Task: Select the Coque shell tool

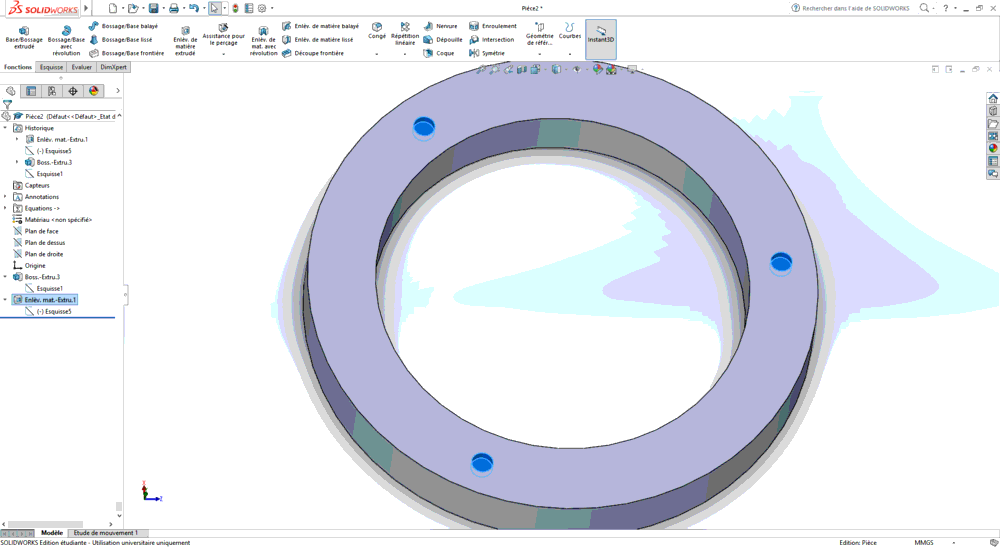Action: pyautogui.click(x=439, y=54)
